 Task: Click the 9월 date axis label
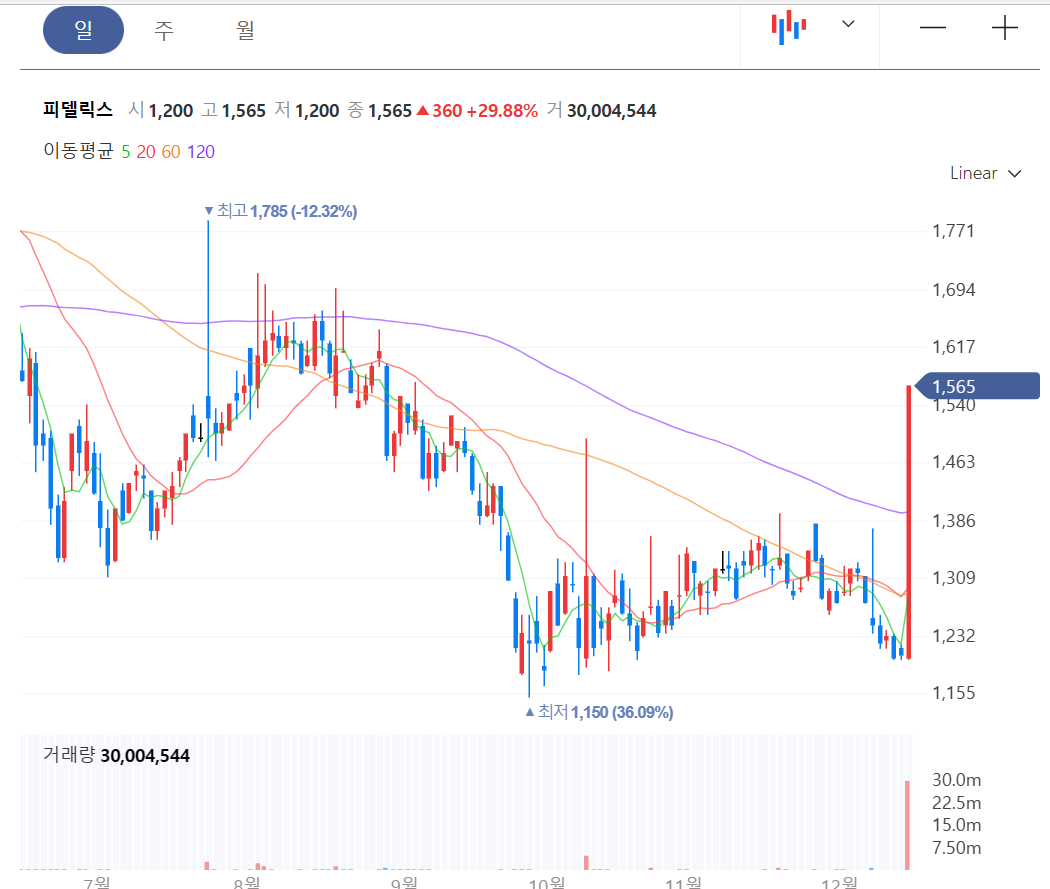coord(404,882)
